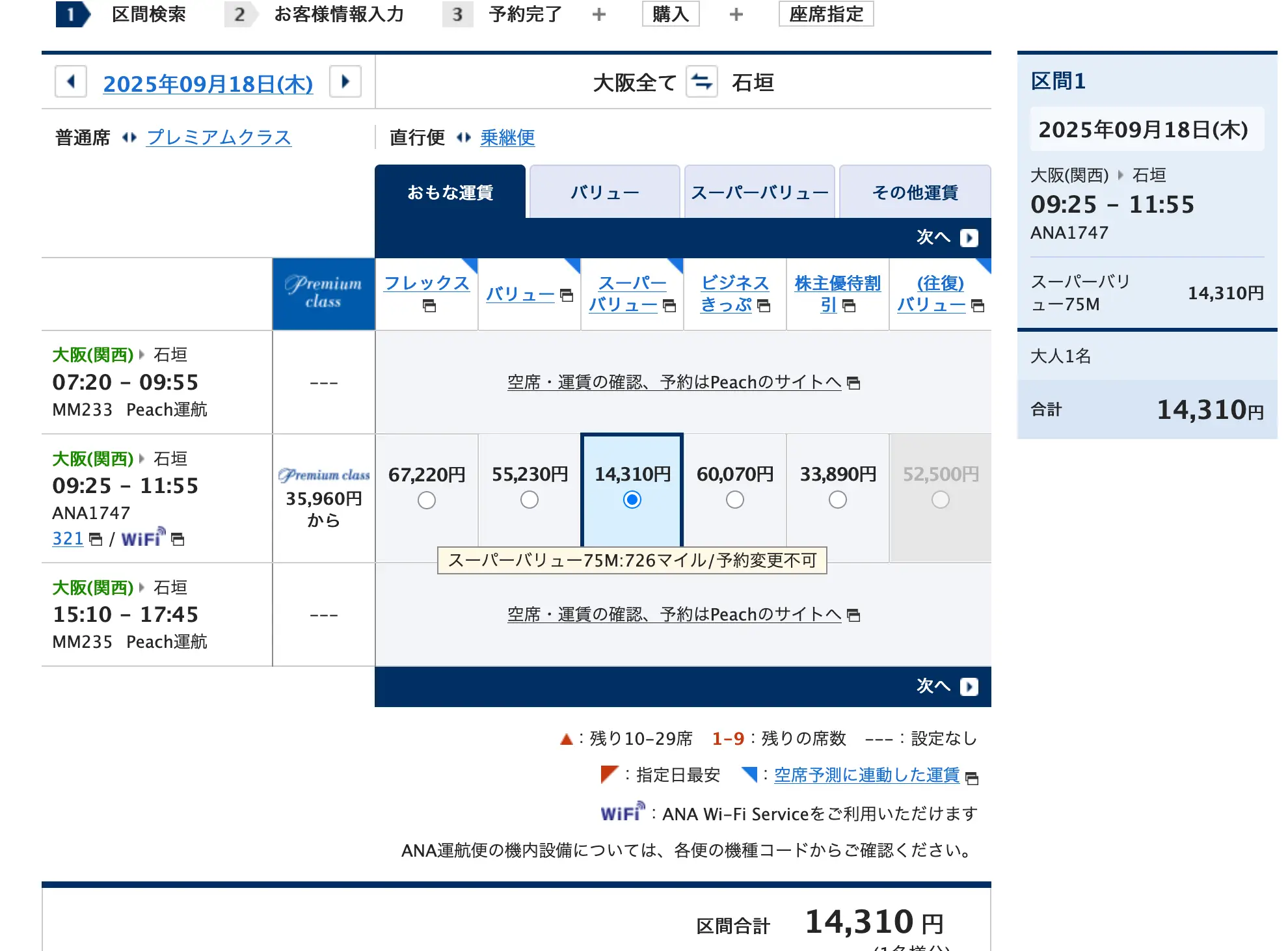Viewport: 1288px width, 951px height.
Task: Choose the 33,890円 株主優待割引 radio
Action: coord(838,500)
